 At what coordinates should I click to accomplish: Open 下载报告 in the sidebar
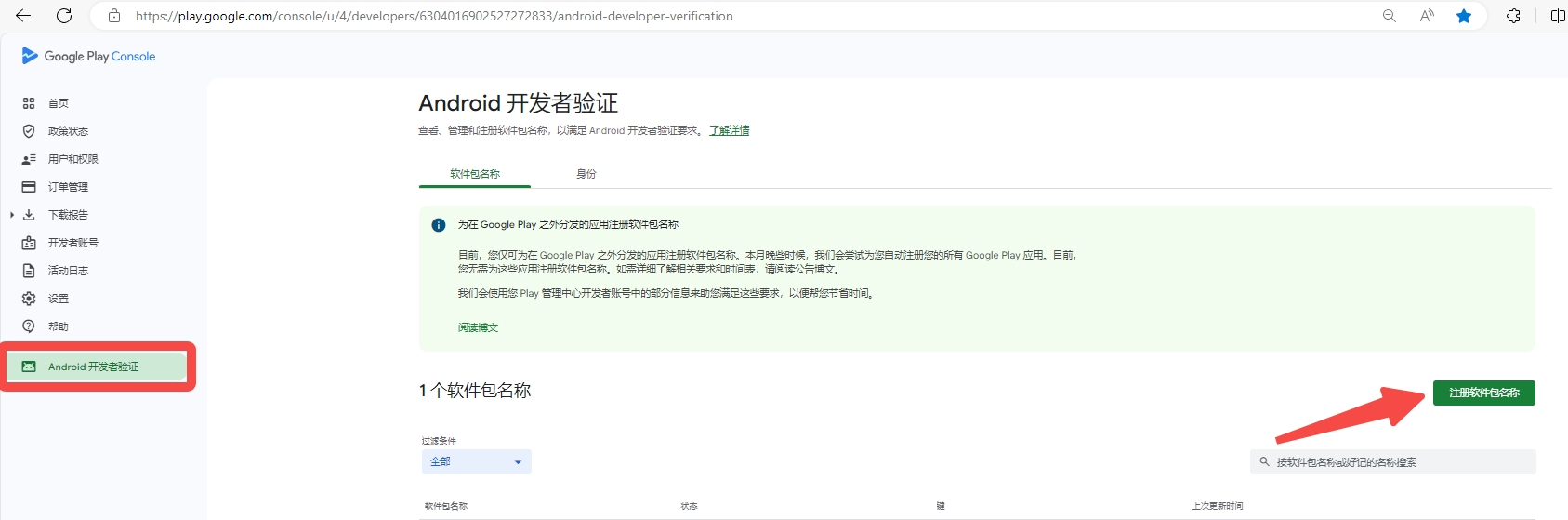(x=68, y=215)
